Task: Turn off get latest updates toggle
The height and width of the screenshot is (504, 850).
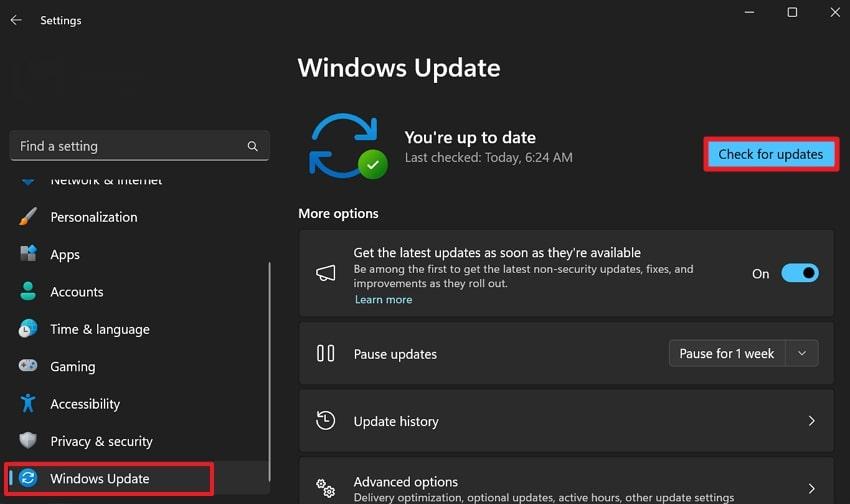Action: click(800, 273)
